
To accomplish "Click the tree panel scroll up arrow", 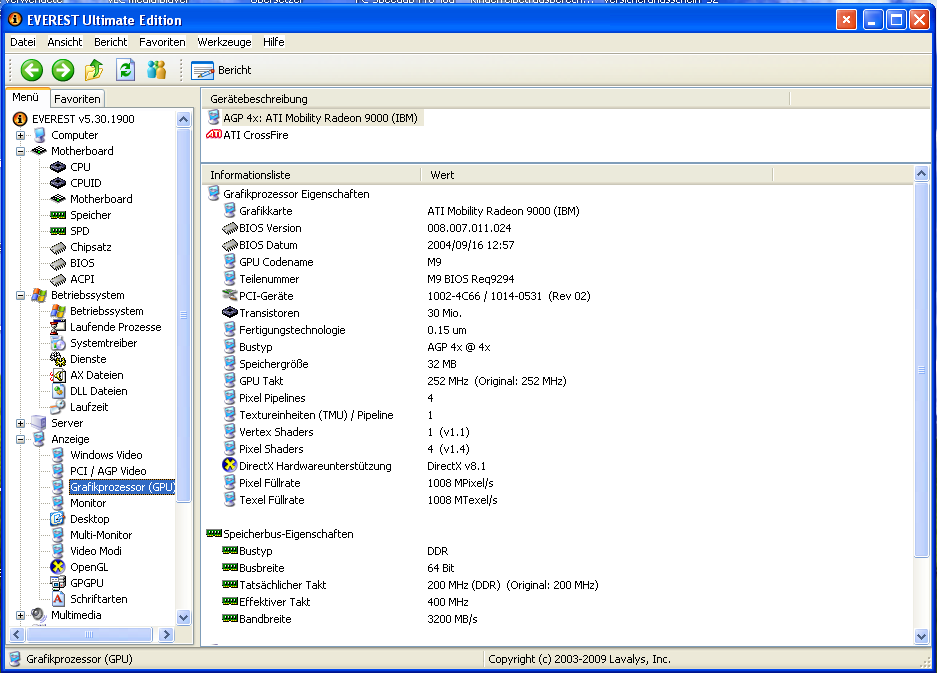I will pos(183,119).
